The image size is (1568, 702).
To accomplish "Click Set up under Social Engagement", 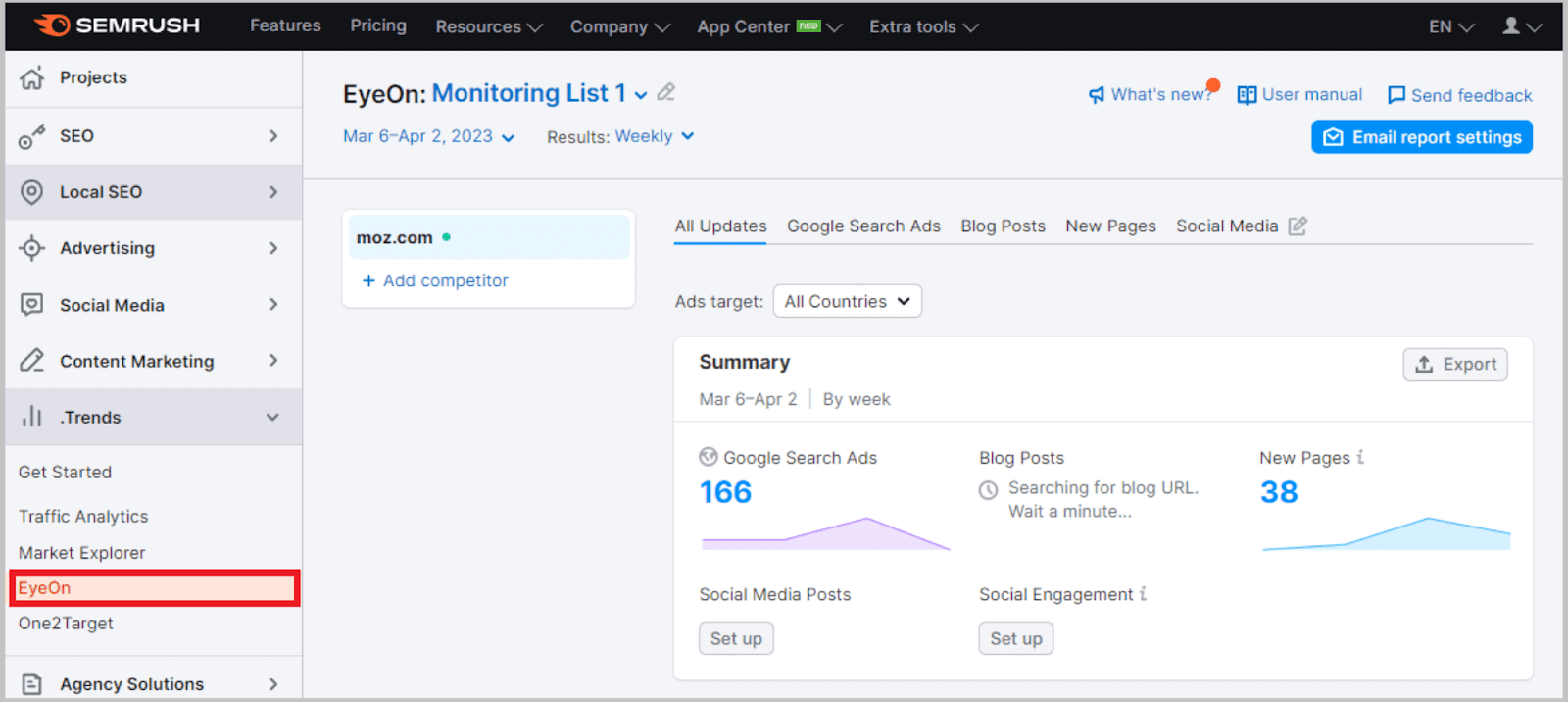I will pos(1016,638).
